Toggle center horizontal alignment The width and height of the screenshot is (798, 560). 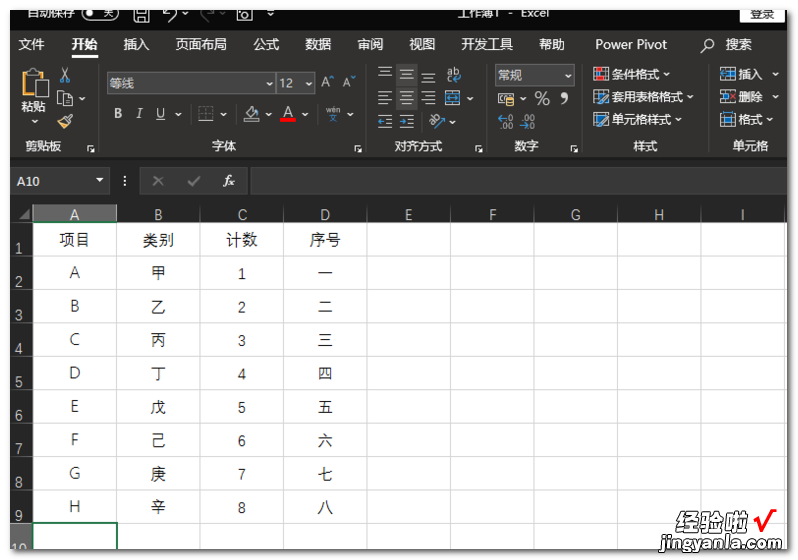tap(407, 97)
